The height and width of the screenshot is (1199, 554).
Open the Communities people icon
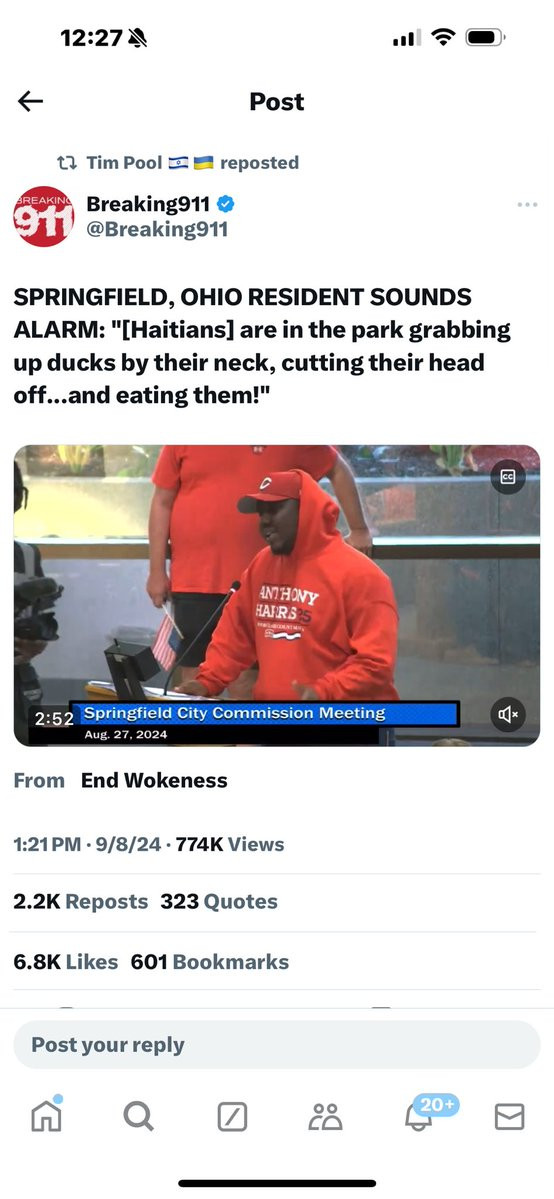click(325, 1117)
